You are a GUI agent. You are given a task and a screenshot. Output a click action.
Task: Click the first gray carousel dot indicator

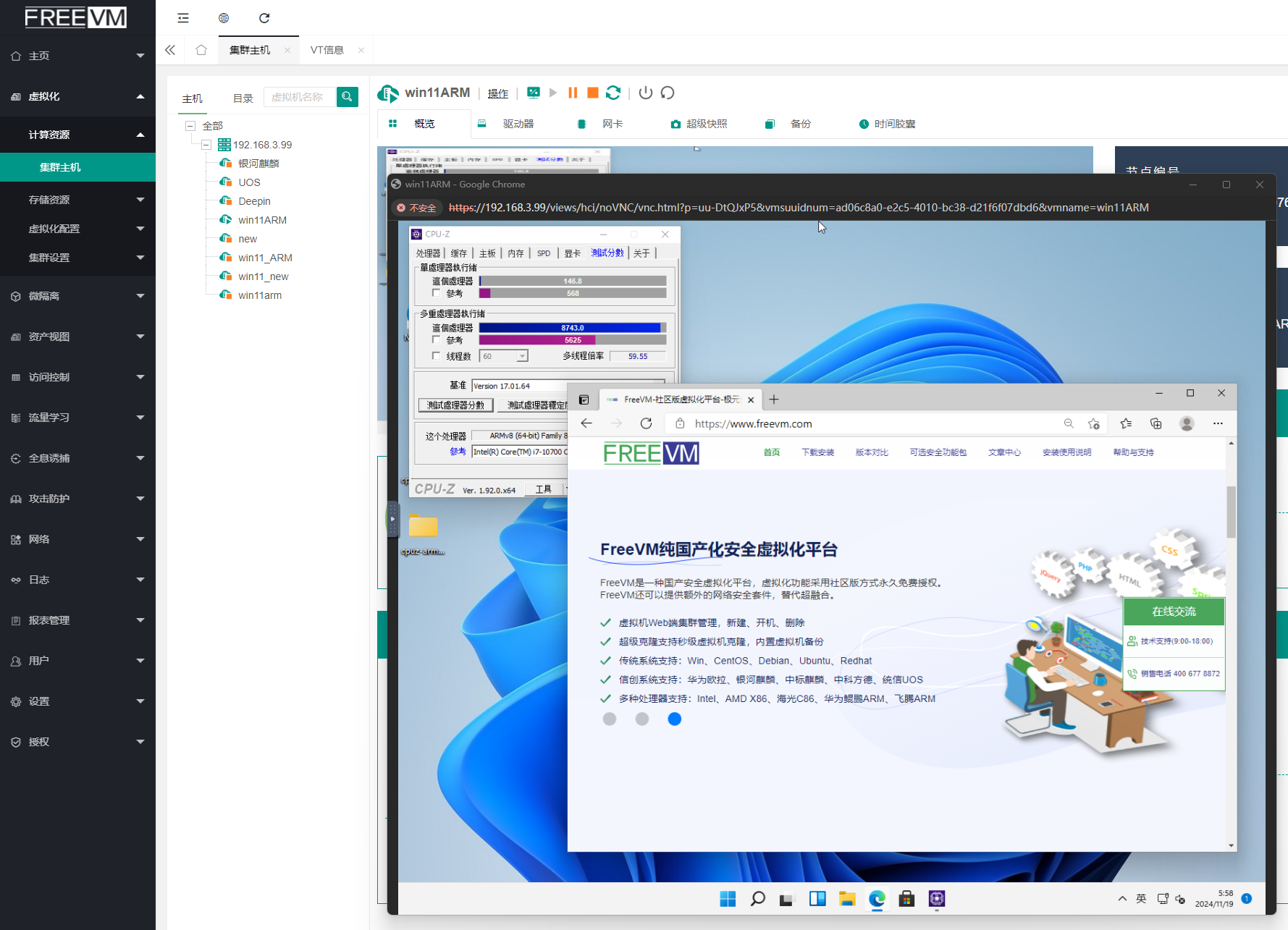pyautogui.click(x=610, y=719)
